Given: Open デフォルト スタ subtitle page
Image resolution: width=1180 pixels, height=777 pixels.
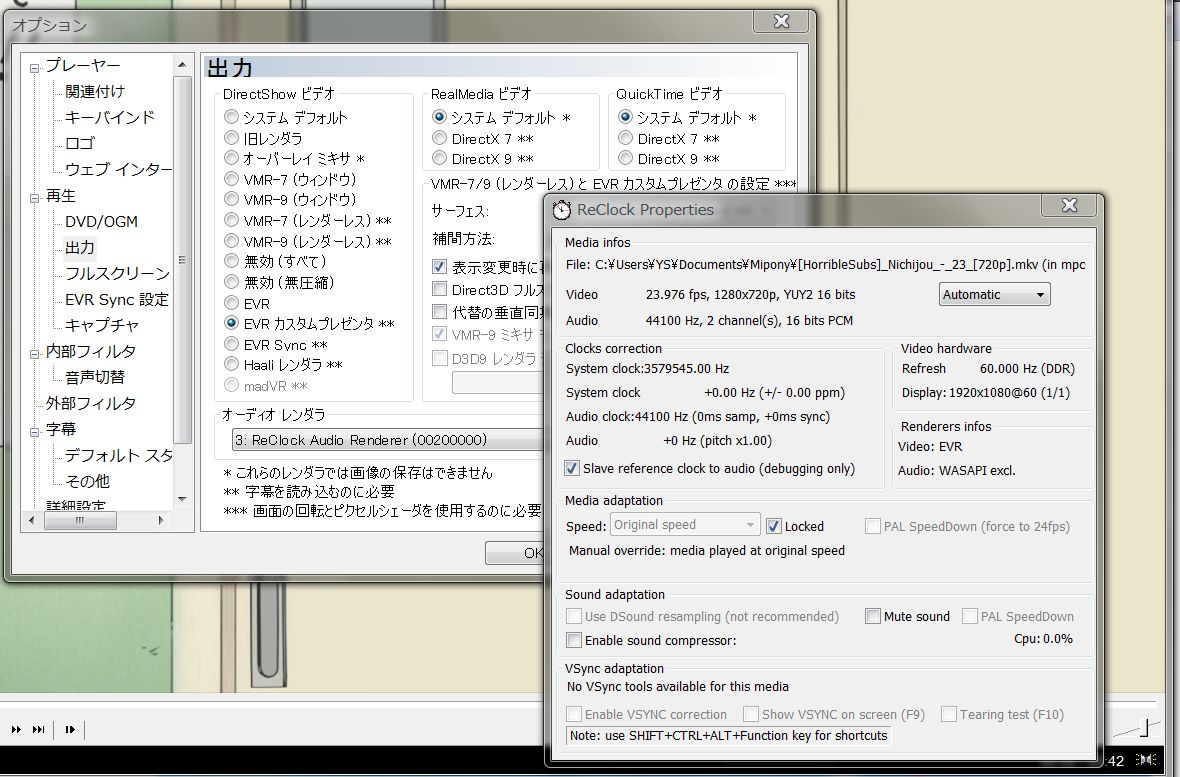Looking at the screenshot, I should coord(118,456).
